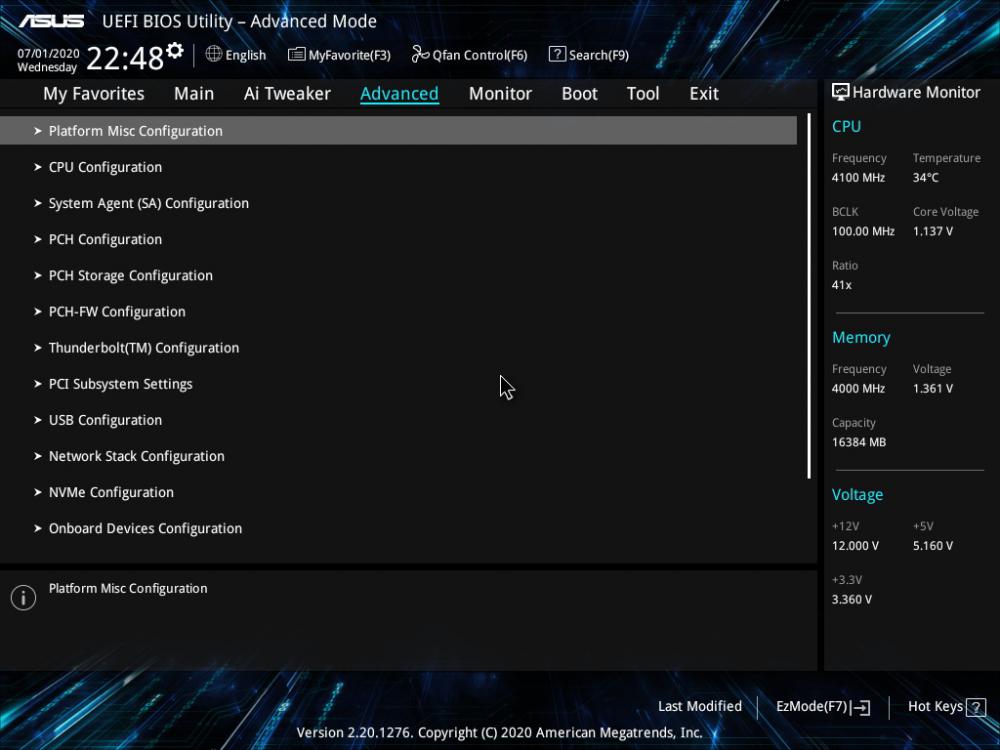Click the settings gear beside the clock

pyautogui.click(x=175, y=50)
